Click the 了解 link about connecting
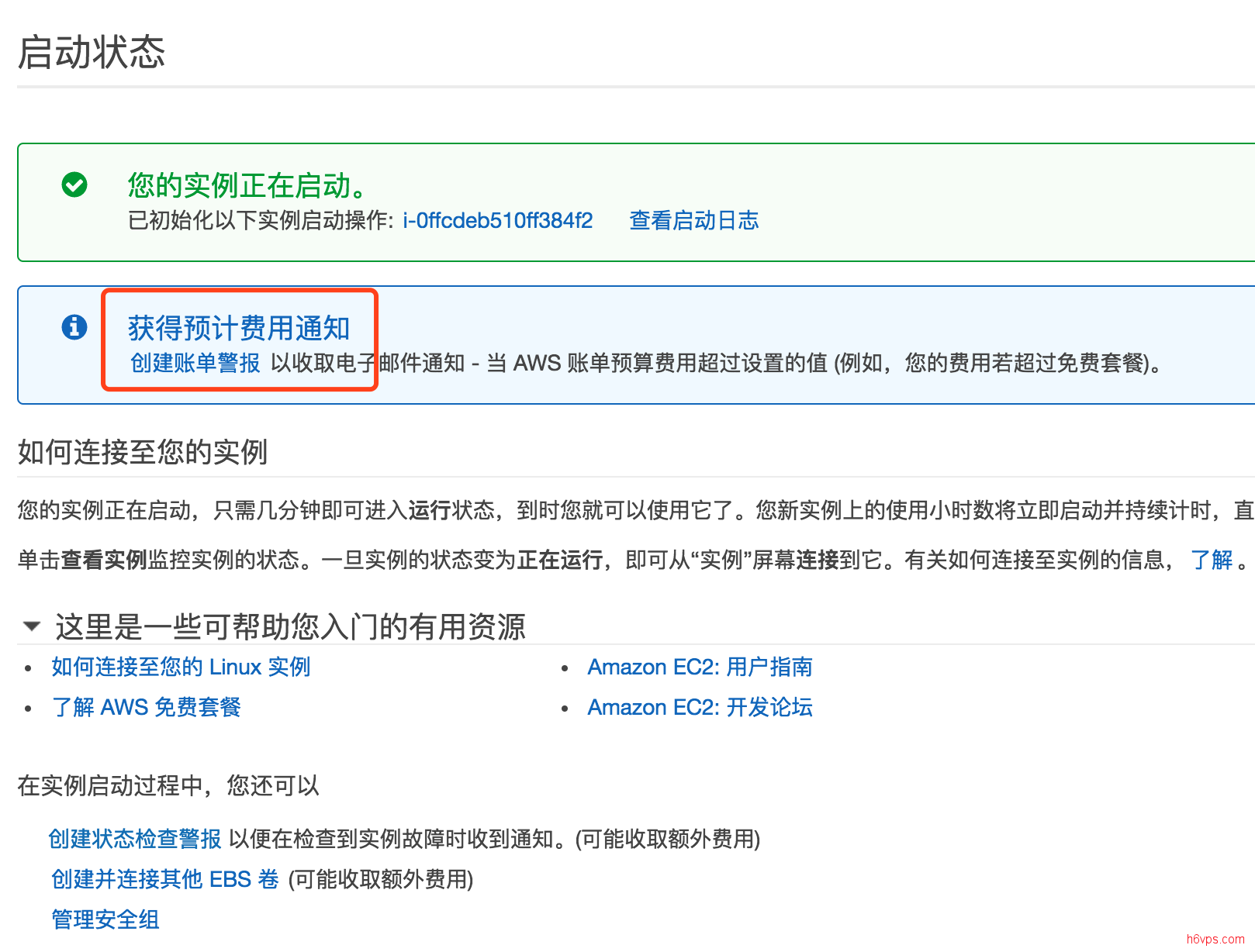1255x952 pixels. coord(1212,560)
